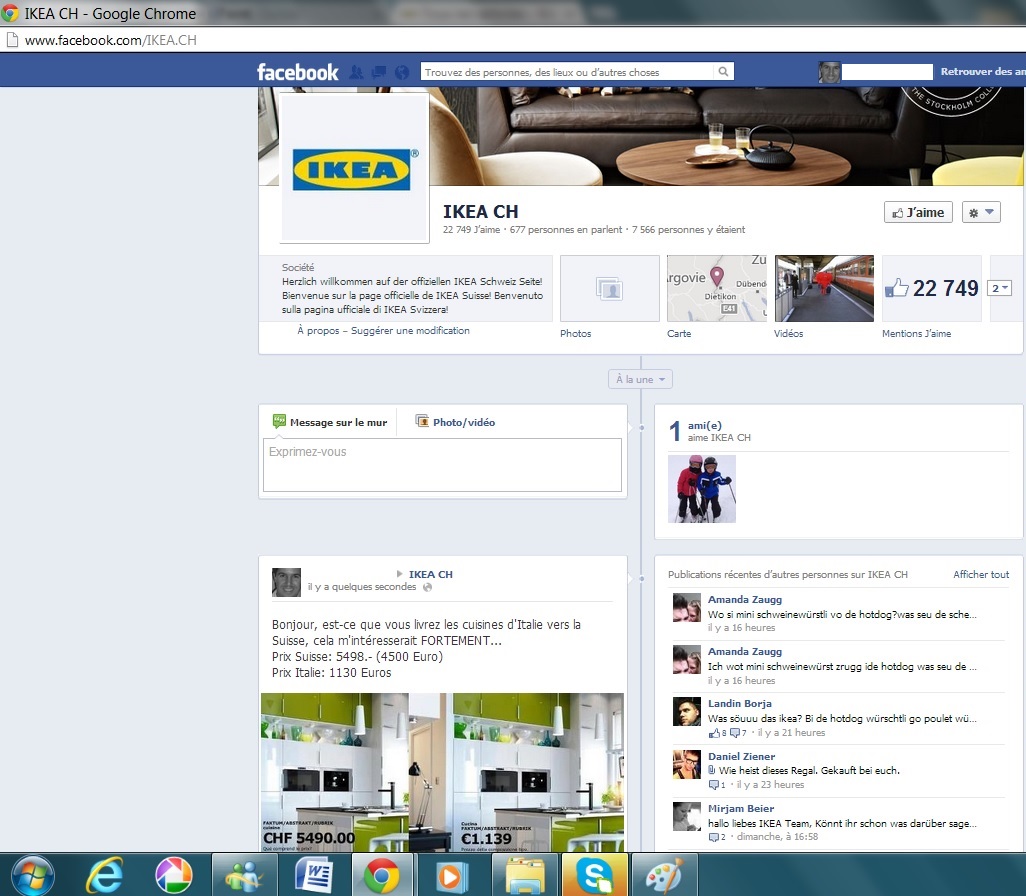Click like icon on Landin Borja post
1026x896 pixels.
tap(715, 733)
